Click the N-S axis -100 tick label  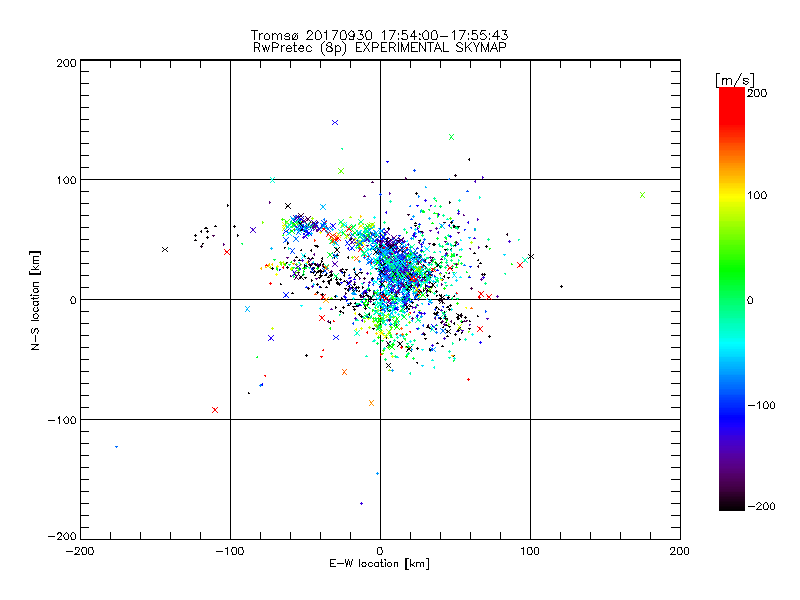pyautogui.click(x=62, y=420)
